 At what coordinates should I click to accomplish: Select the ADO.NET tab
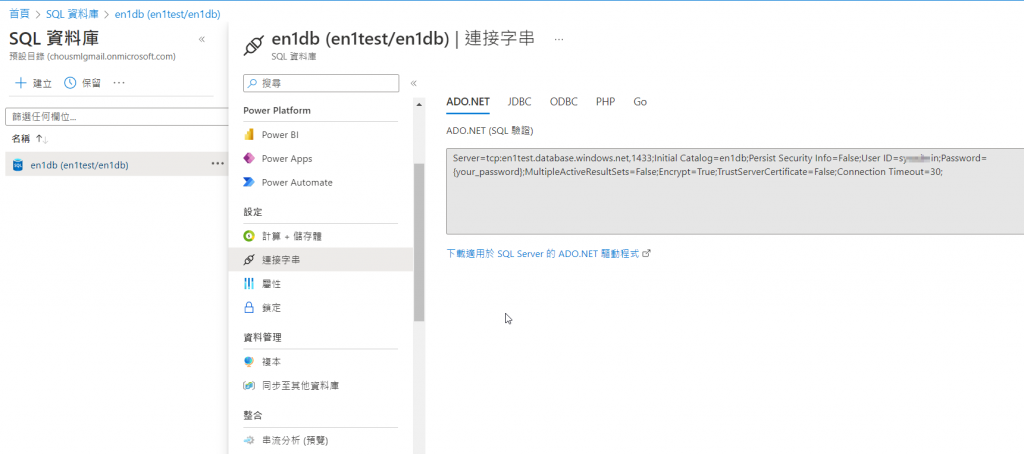tap(468, 102)
